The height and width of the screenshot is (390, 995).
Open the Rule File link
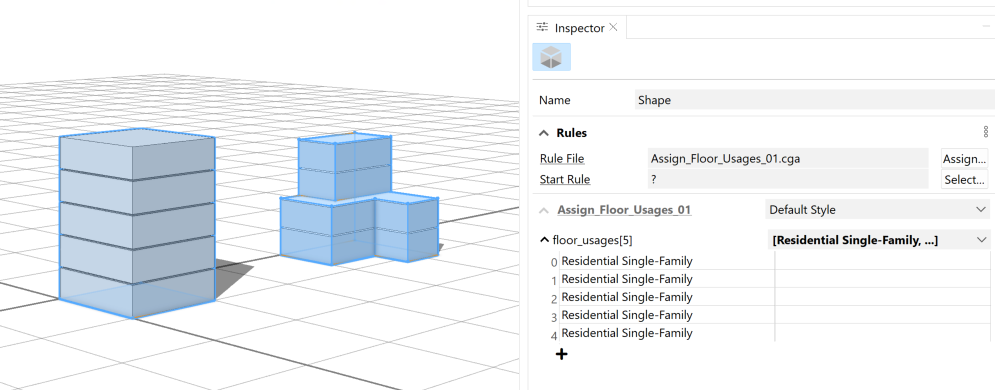click(x=562, y=159)
